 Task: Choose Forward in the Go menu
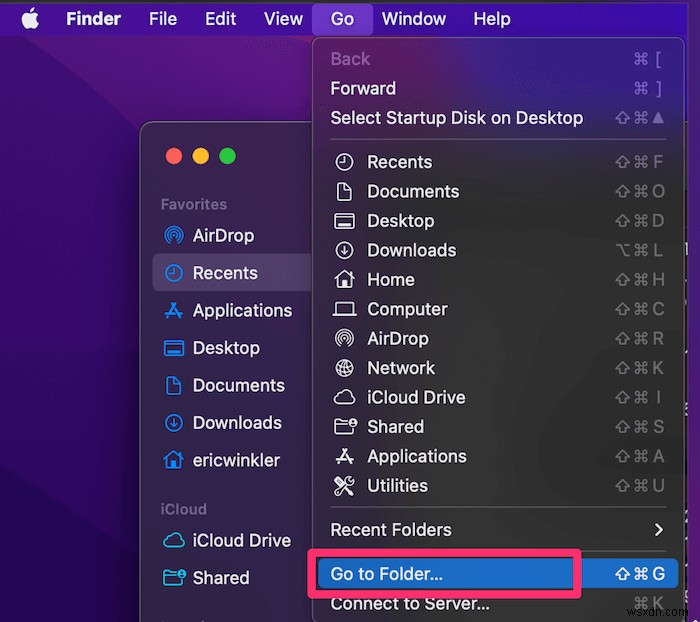(498, 88)
